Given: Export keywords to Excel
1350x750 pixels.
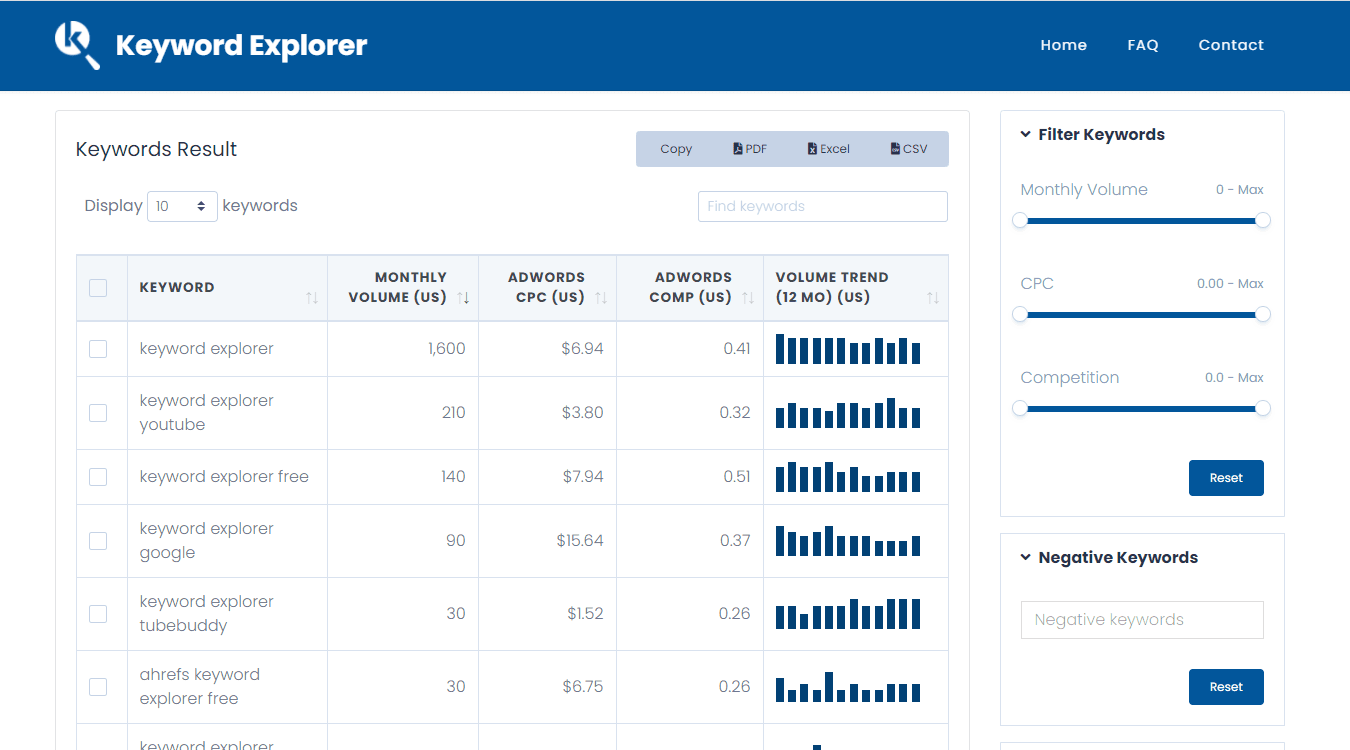Looking at the screenshot, I should [828, 148].
